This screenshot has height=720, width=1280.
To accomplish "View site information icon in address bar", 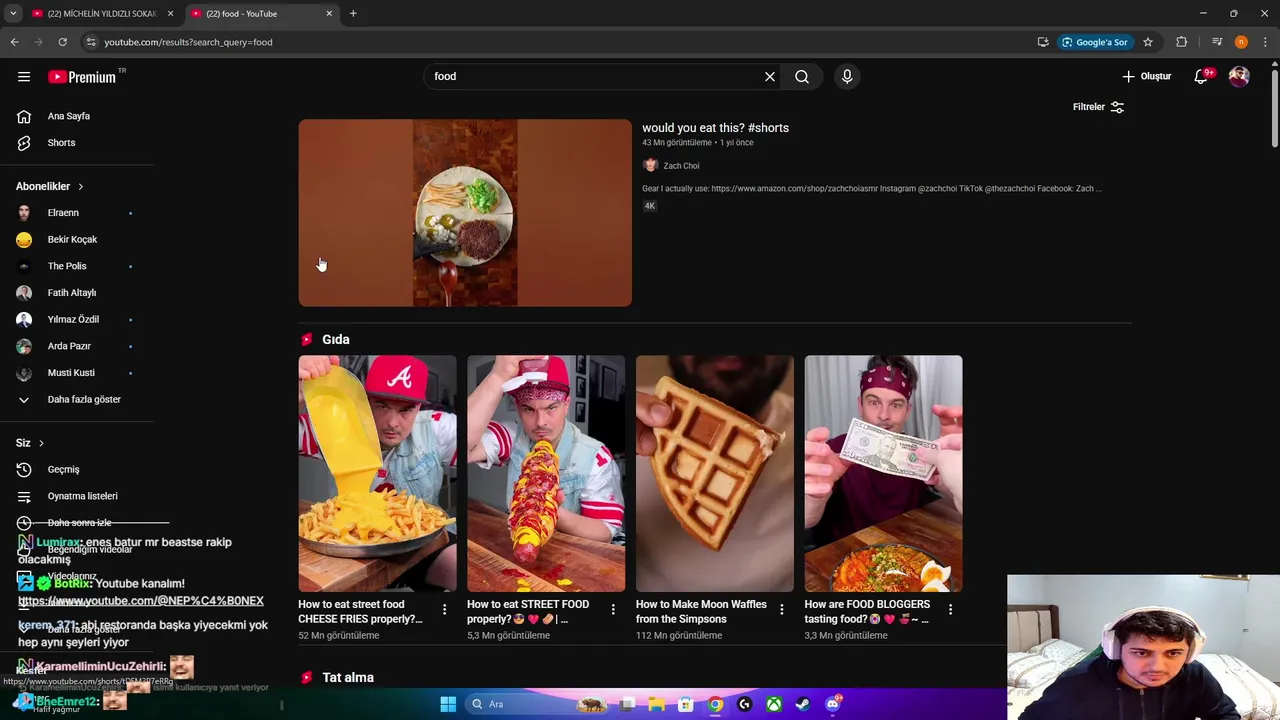I will (90, 42).
